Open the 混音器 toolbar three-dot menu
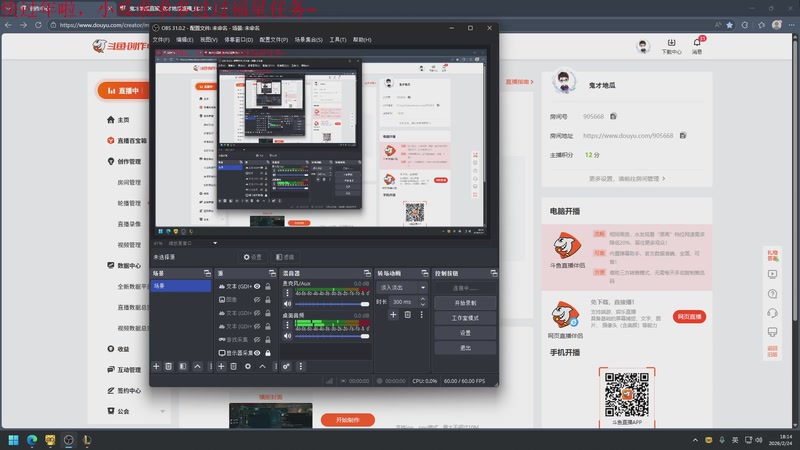Screen dimensions: 800x450 pos(301,366)
